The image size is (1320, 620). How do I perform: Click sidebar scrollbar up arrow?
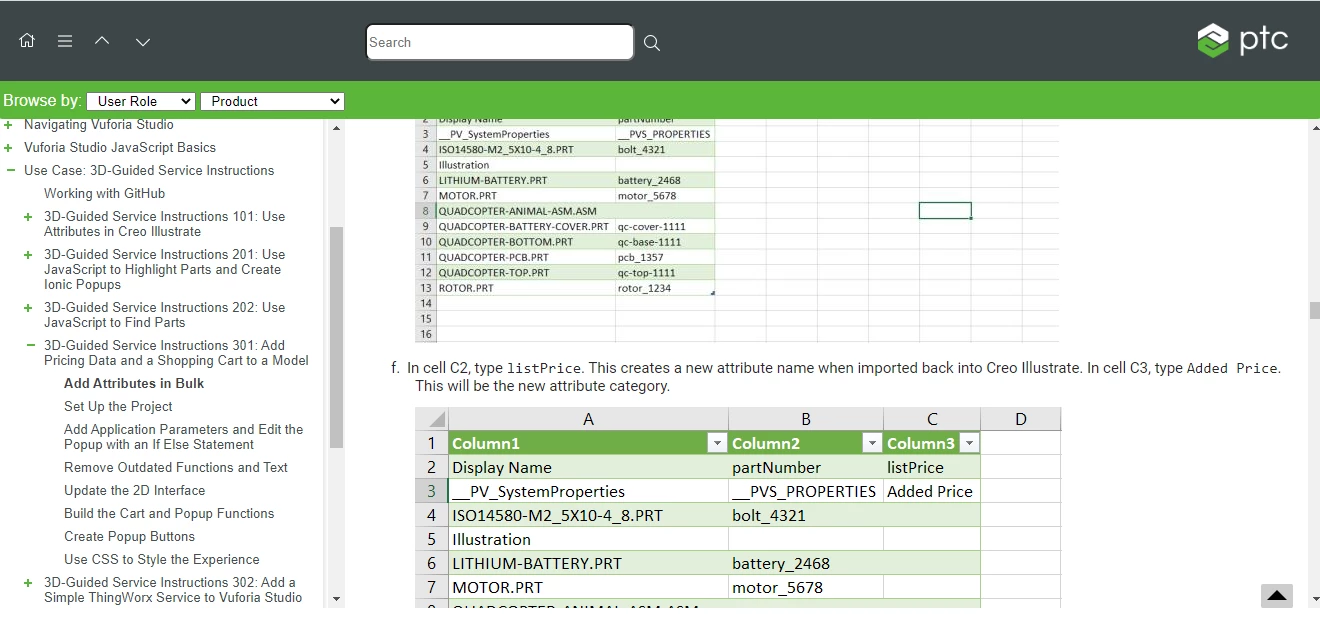click(336, 128)
